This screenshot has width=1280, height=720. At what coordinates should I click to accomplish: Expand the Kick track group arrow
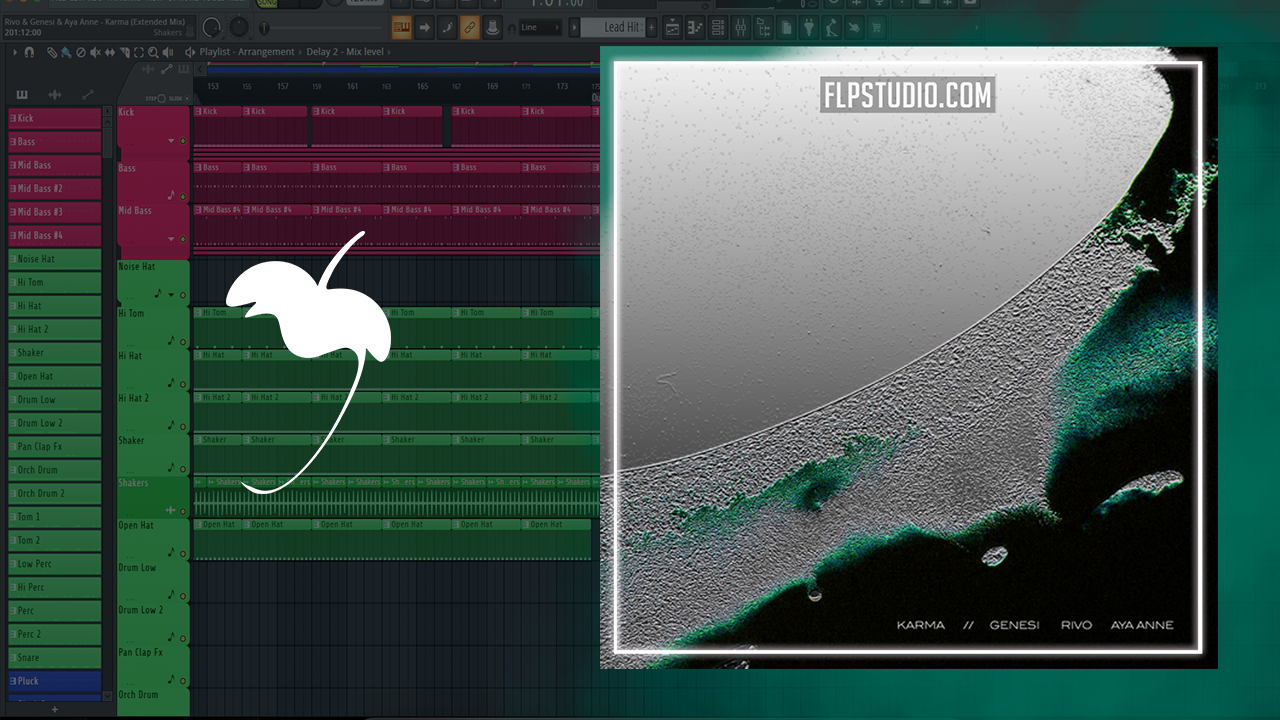171,141
